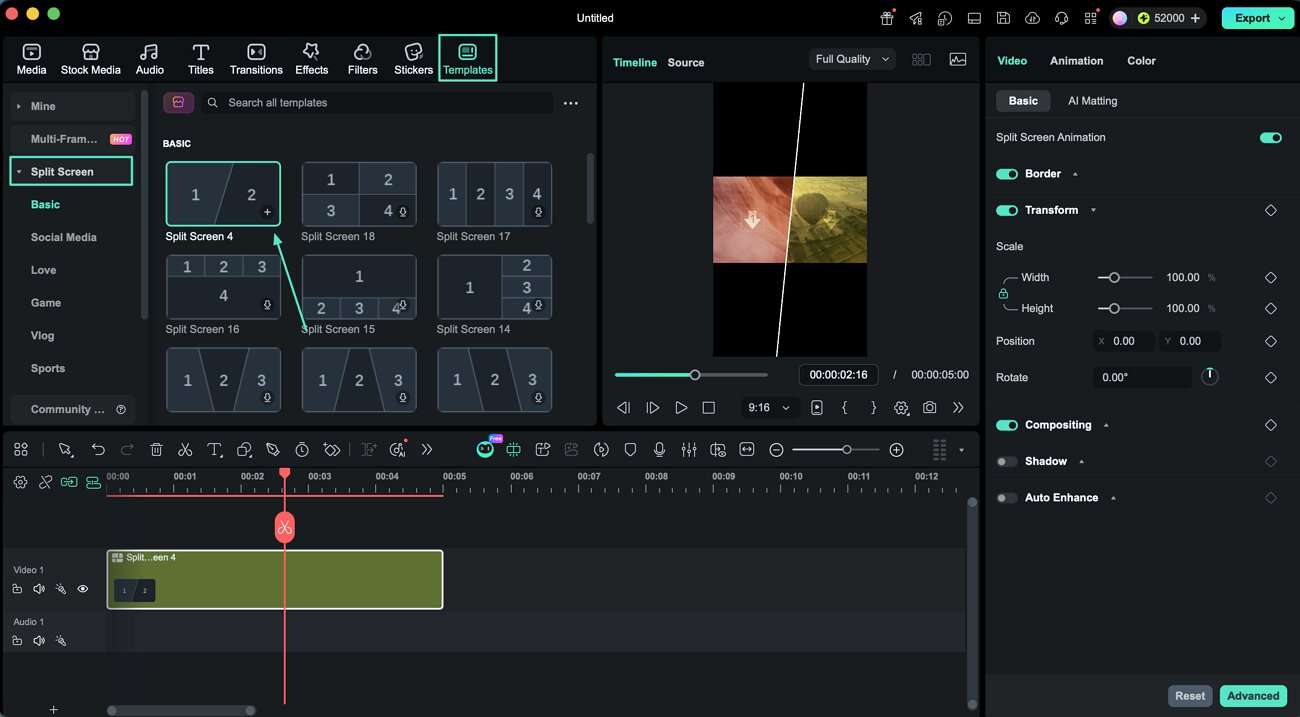Open the Transitions tab
Image resolution: width=1300 pixels, height=717 pixels.
[256, 59]
